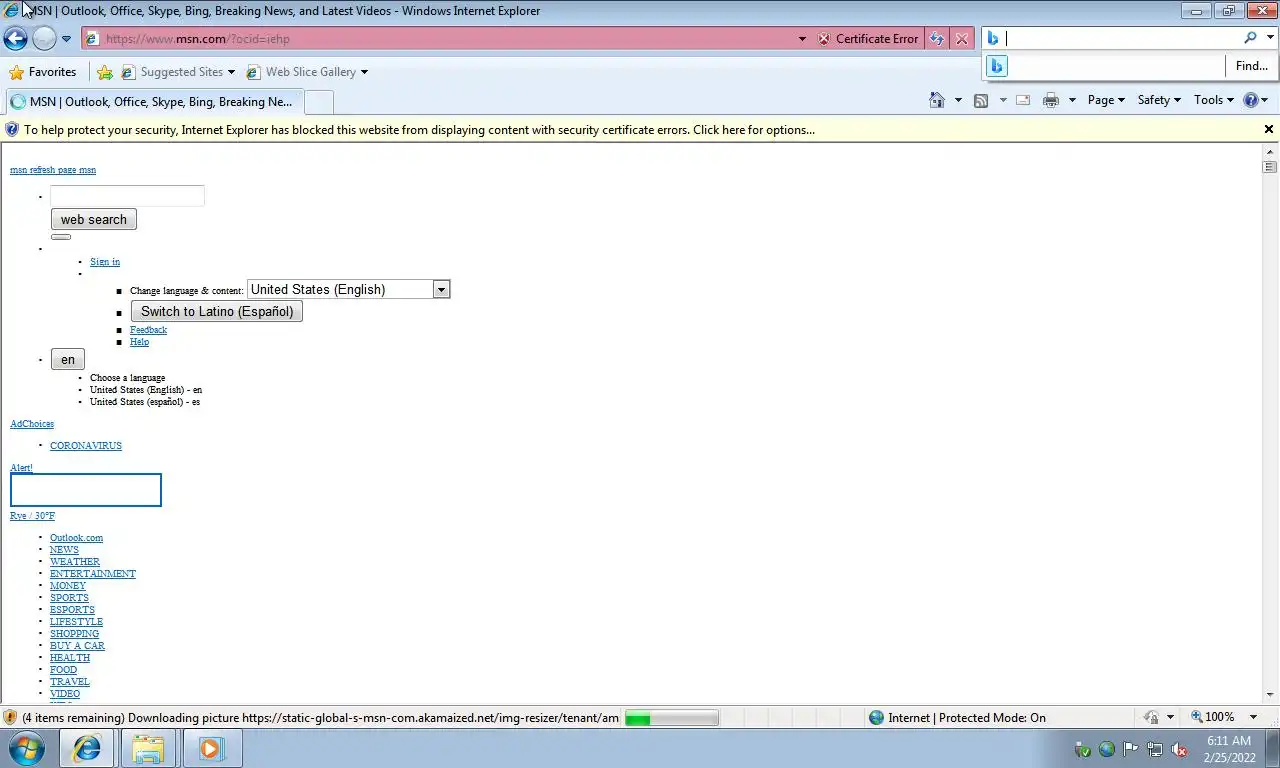This screenshot has height=768, width=1280.
Task: Open a new blank tab
Action: click(x=318, y=102)
